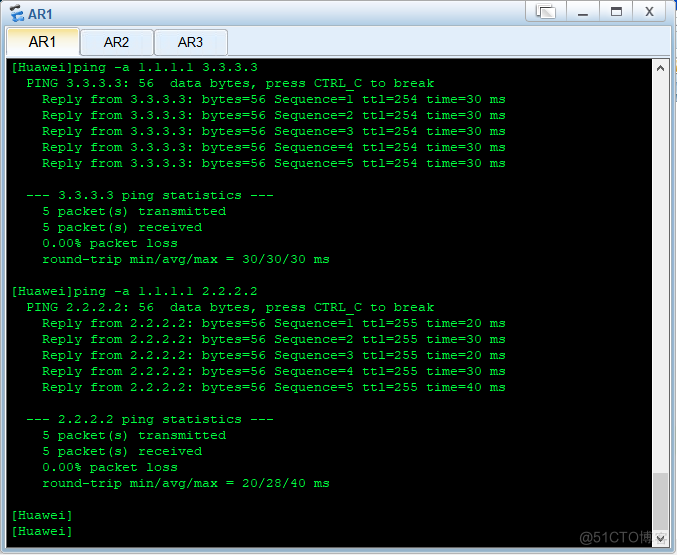Click the scrollbar up arrow
Screen dimensions: 677x555
click(659, 68)
